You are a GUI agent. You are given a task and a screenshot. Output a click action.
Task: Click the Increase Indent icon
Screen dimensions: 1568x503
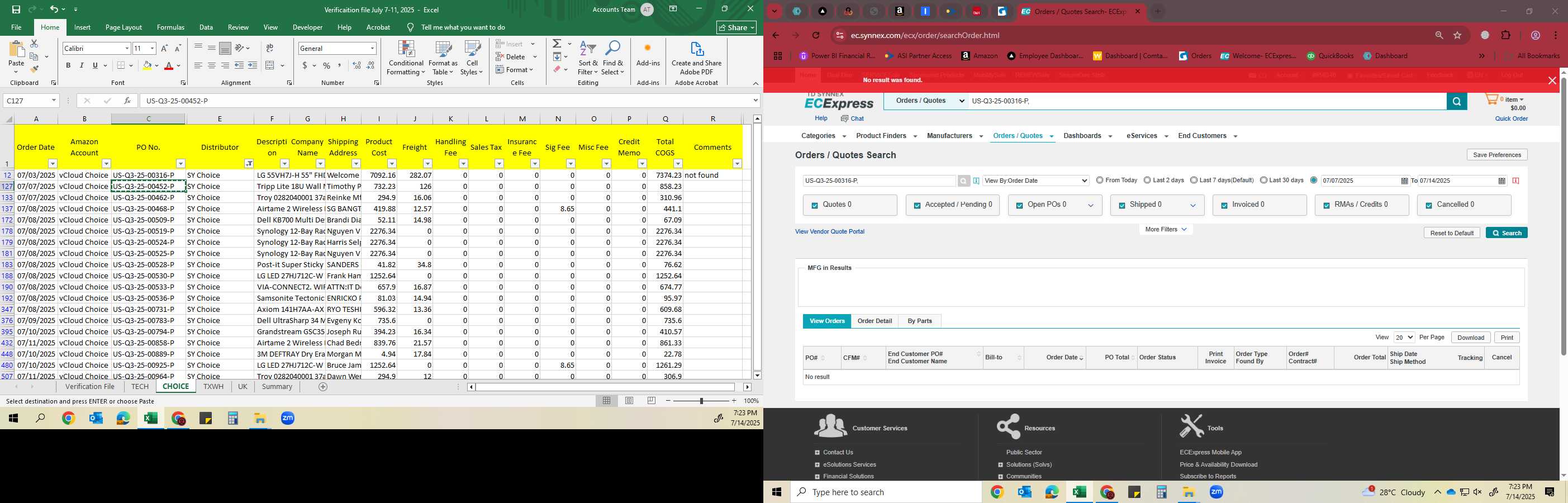(253, 65)
